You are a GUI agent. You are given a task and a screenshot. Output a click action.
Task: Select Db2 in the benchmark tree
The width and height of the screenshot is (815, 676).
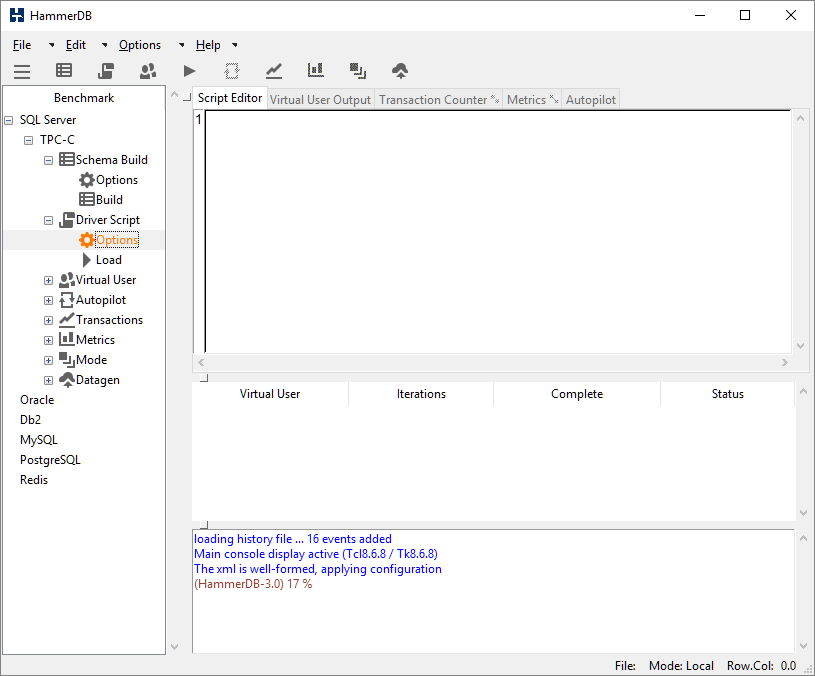30,420
